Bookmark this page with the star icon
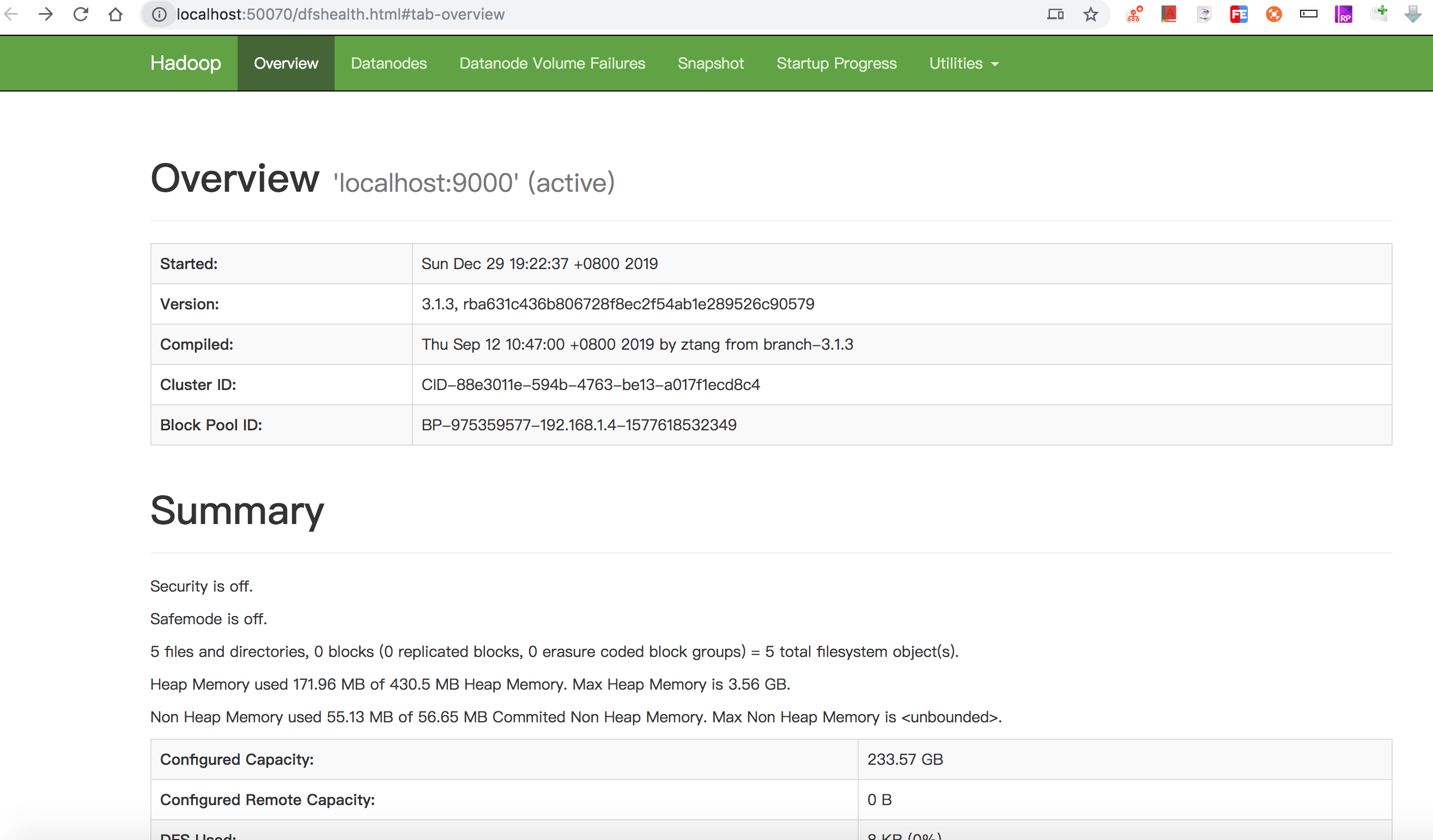Image resolution: width=1433 pixels, height=840 pixels. click(1090, 14)
